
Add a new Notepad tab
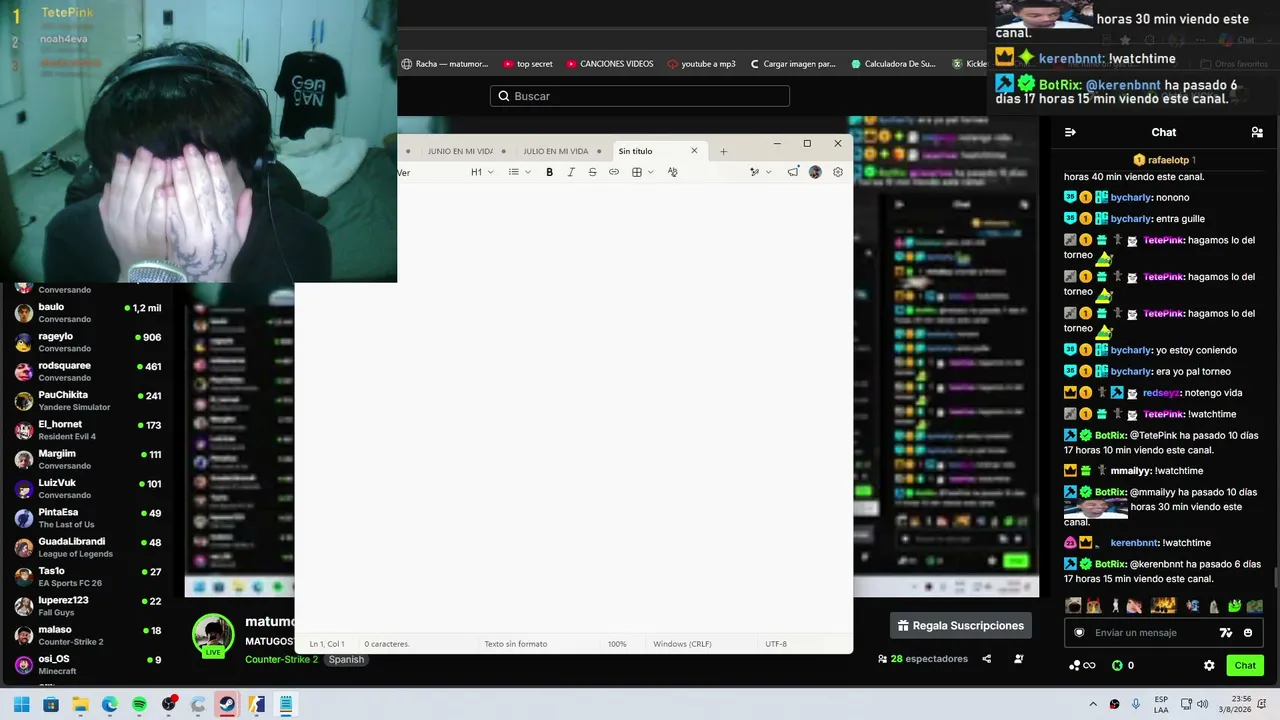coord(723,151)
